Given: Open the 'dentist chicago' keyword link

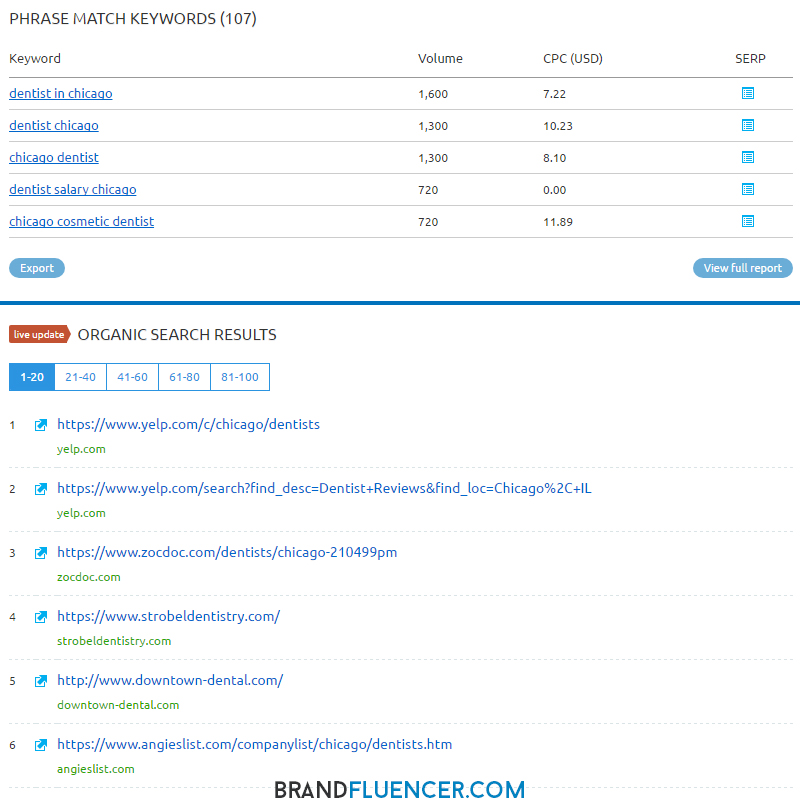Looking at the screenshot, I should [54, 126].
